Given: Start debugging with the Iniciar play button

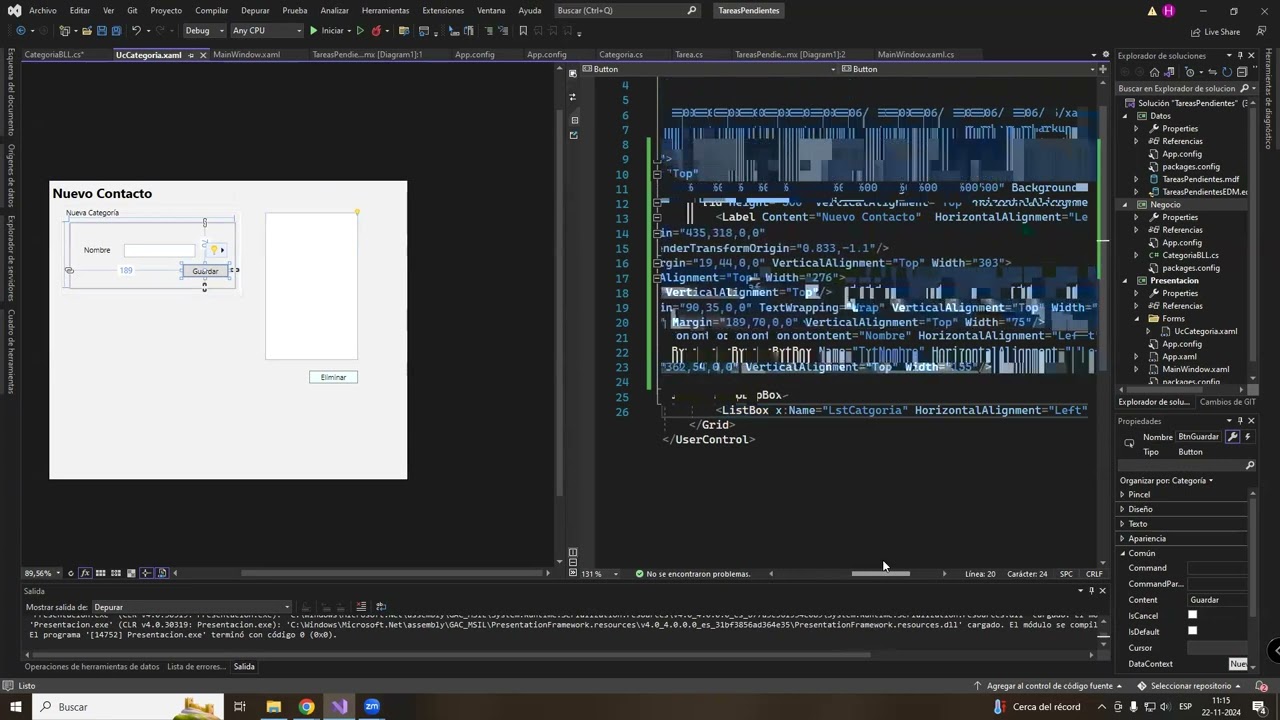Looking at the screenshot, I should [x=327, y=30].
